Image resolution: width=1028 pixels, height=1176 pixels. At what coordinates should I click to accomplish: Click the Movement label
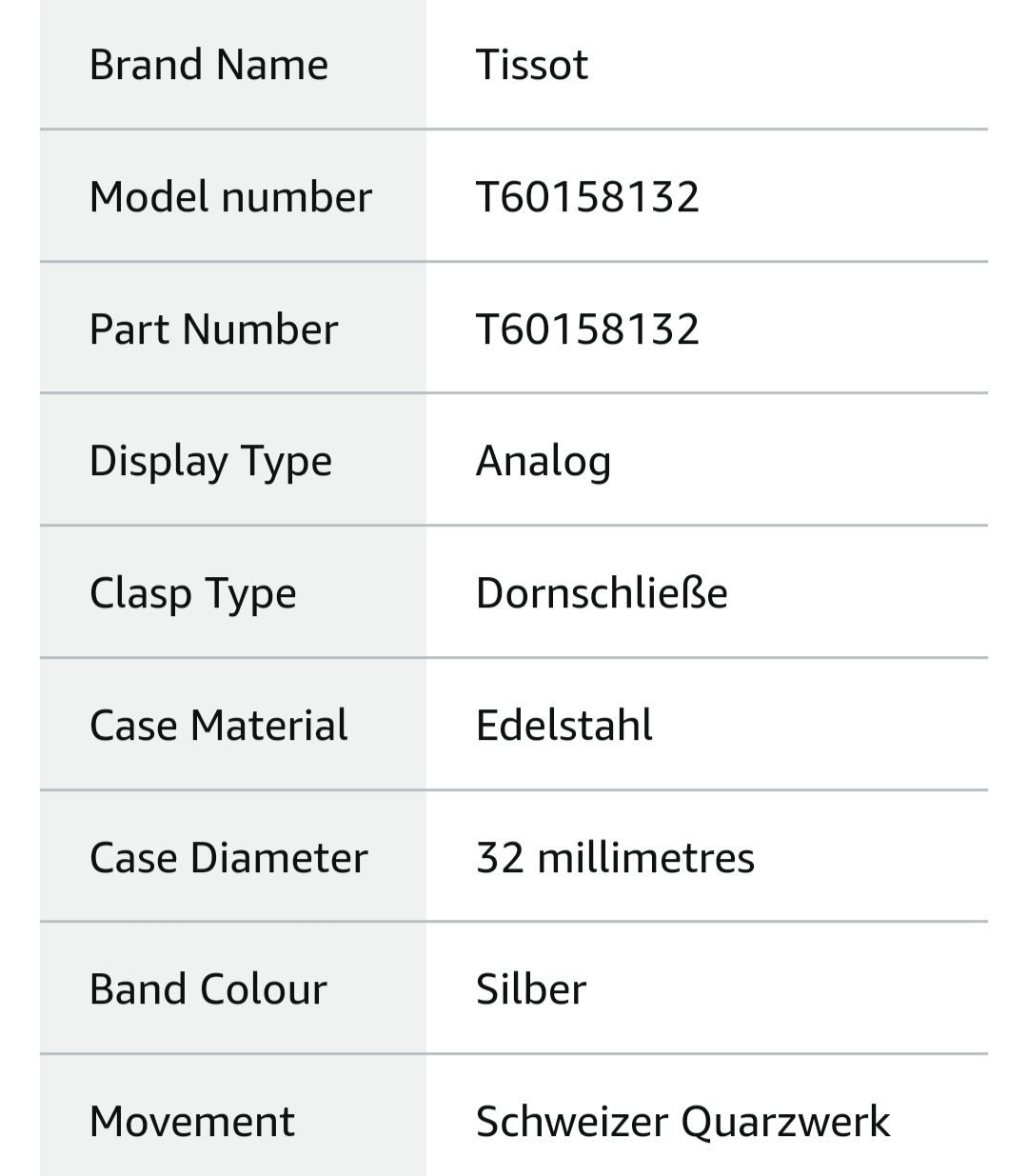191,1122
